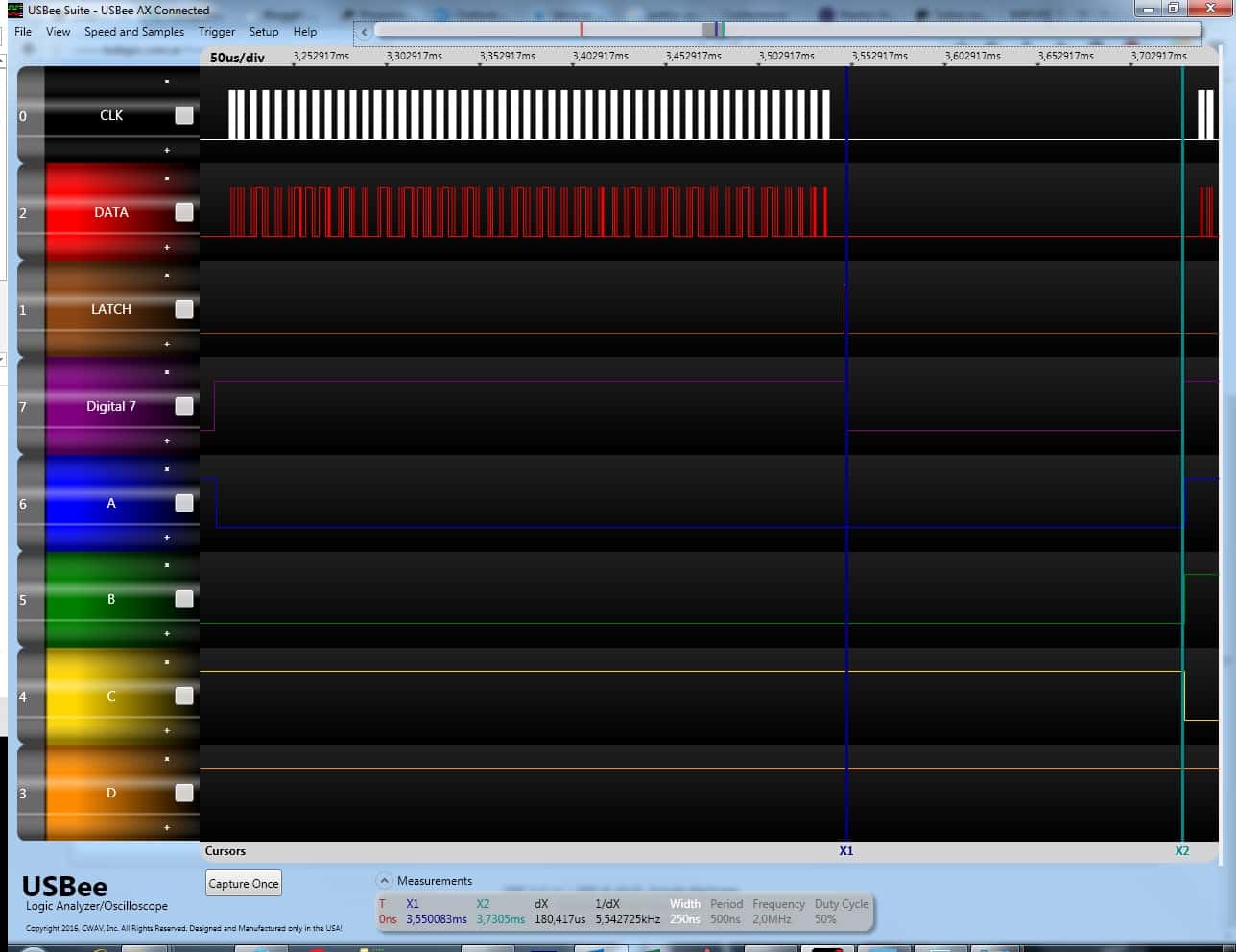
Task: Click the 3,252917ms ruler label
Action: (x=321, y=56)
